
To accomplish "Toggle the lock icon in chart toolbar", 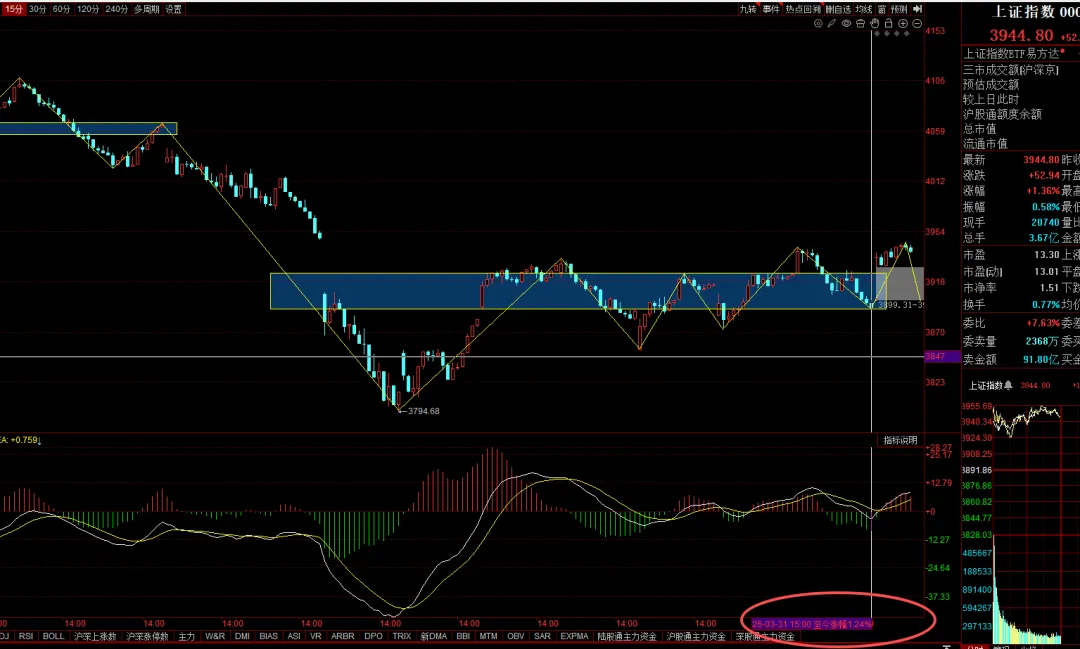I will [889, 23].
